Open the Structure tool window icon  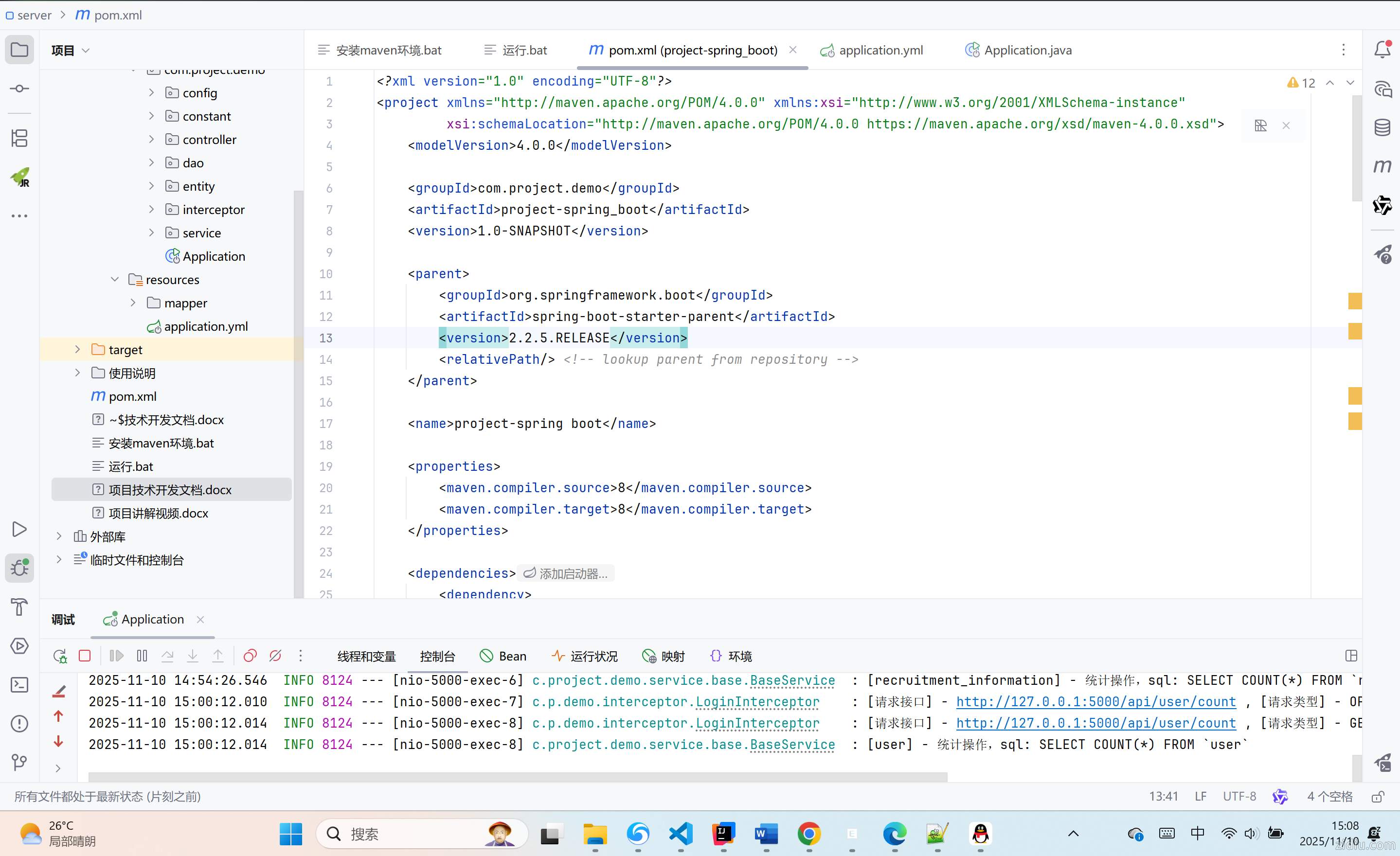19,138
